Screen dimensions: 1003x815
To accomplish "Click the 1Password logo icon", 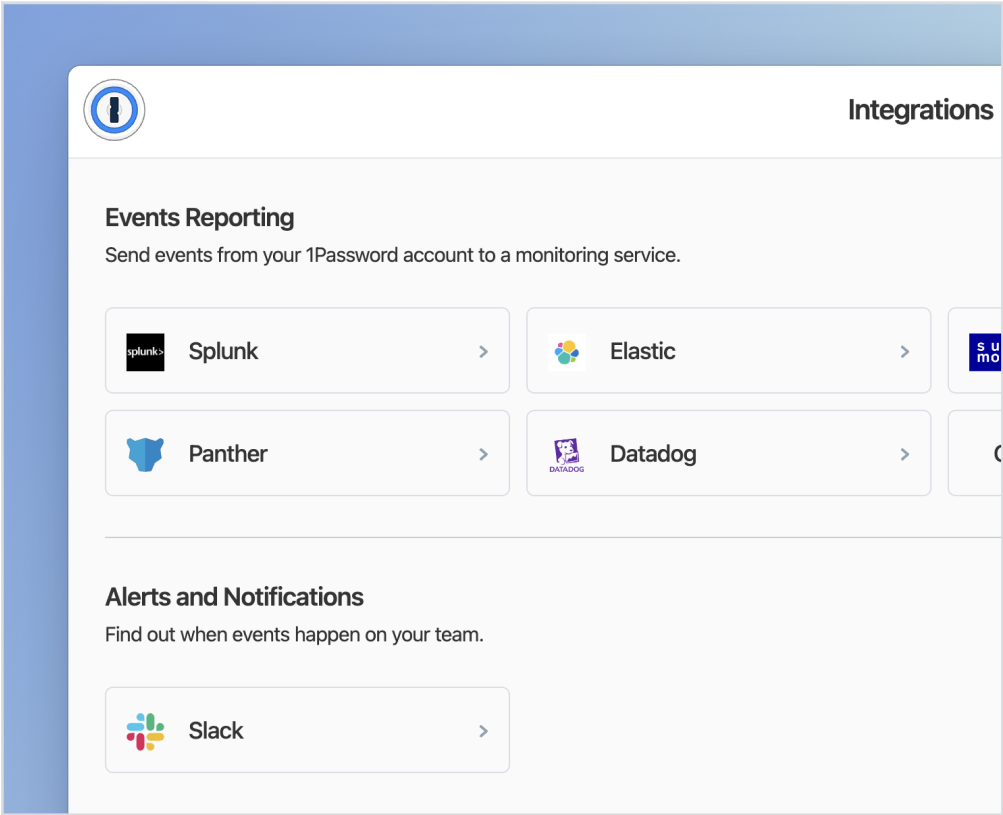I will [x=115, y=110].
